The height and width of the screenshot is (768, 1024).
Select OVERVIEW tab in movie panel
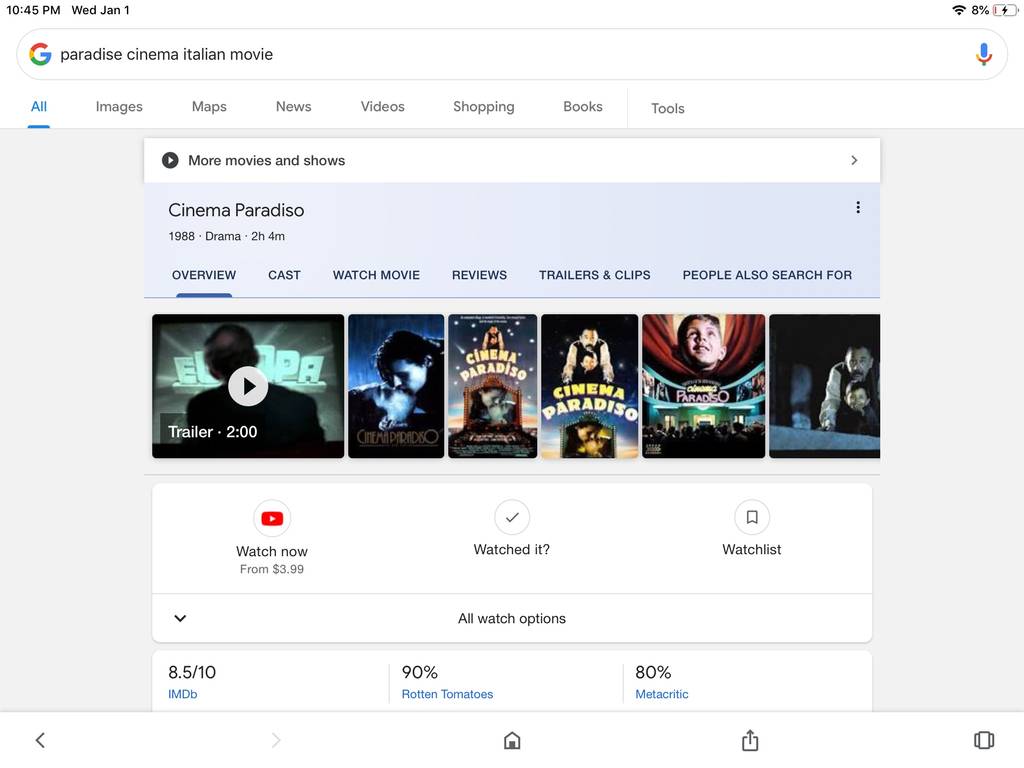click(204, 275)
